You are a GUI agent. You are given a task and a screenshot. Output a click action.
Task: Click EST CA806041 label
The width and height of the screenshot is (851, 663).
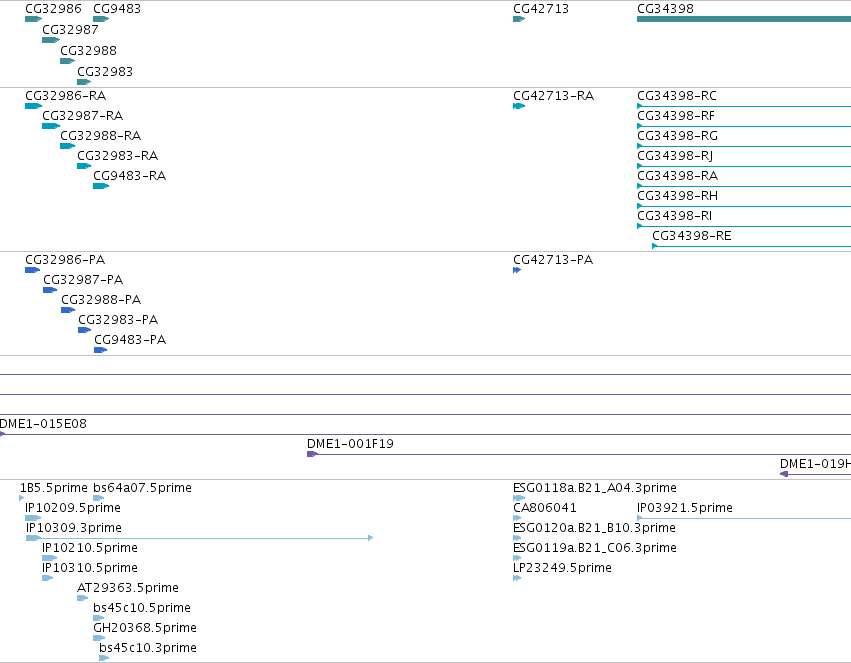545,508
